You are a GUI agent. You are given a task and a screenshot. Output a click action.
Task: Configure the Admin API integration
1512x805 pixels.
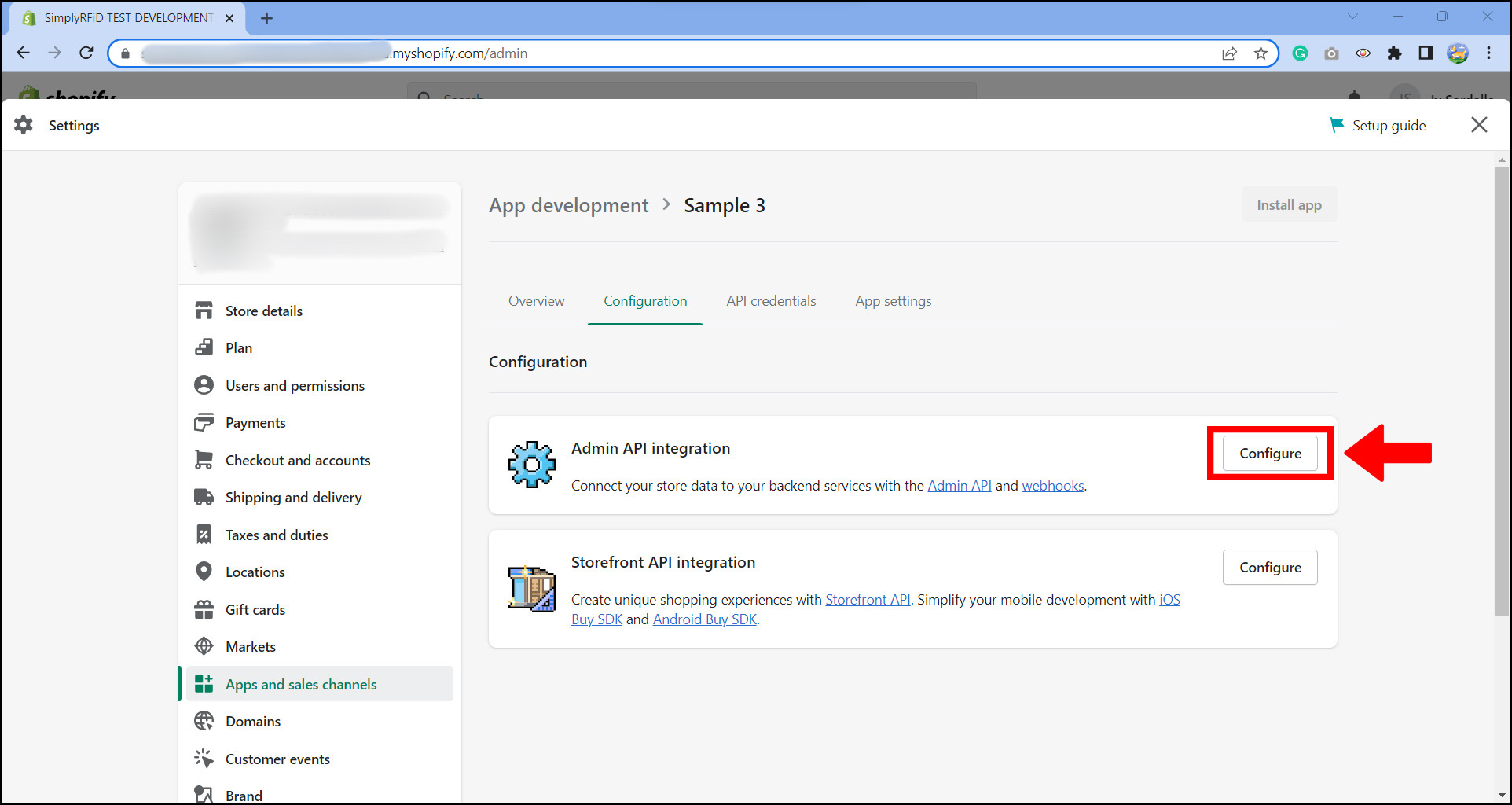(1270, 454)
